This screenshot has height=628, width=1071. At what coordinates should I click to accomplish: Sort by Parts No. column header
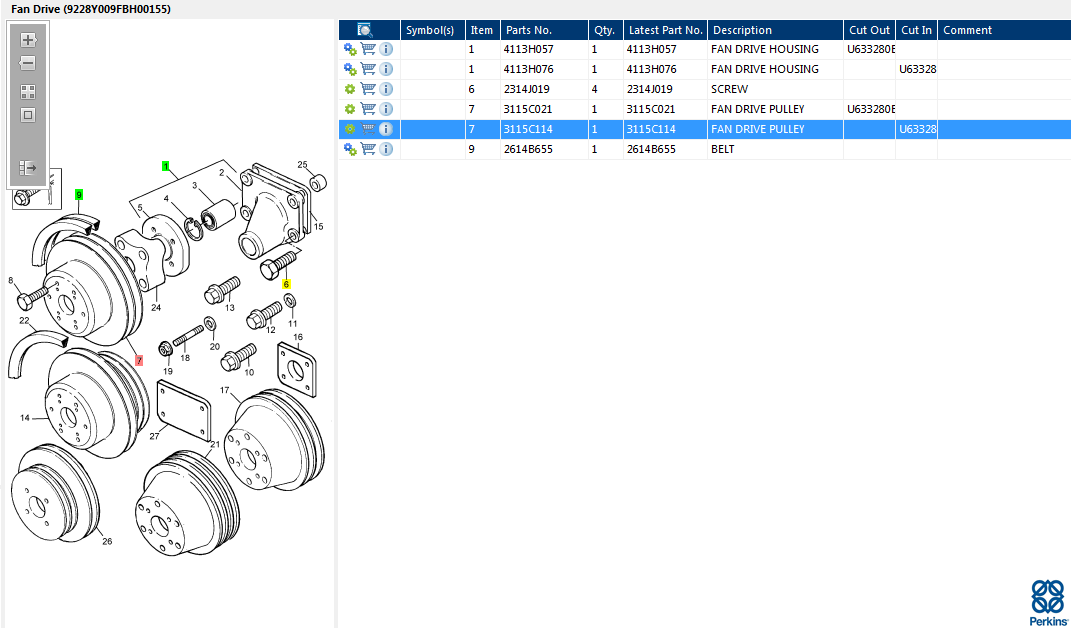[x=544, y=30]
